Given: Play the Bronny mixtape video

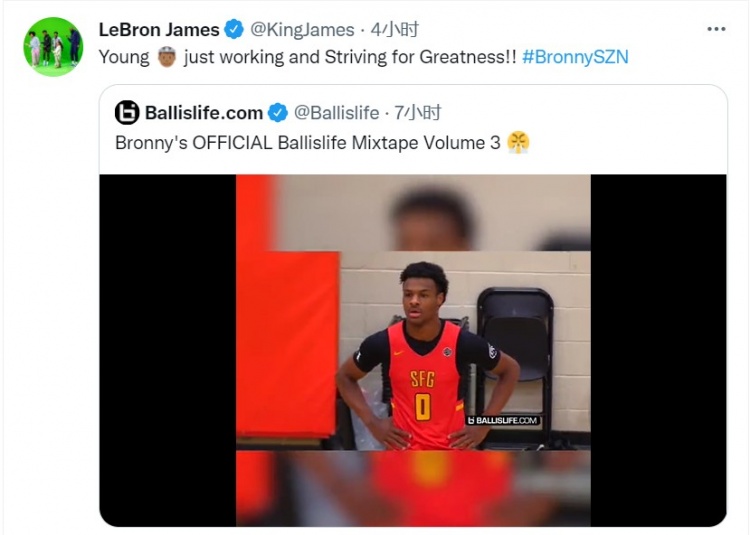Looking at the screenshot, I should click(x=413, y=350).
